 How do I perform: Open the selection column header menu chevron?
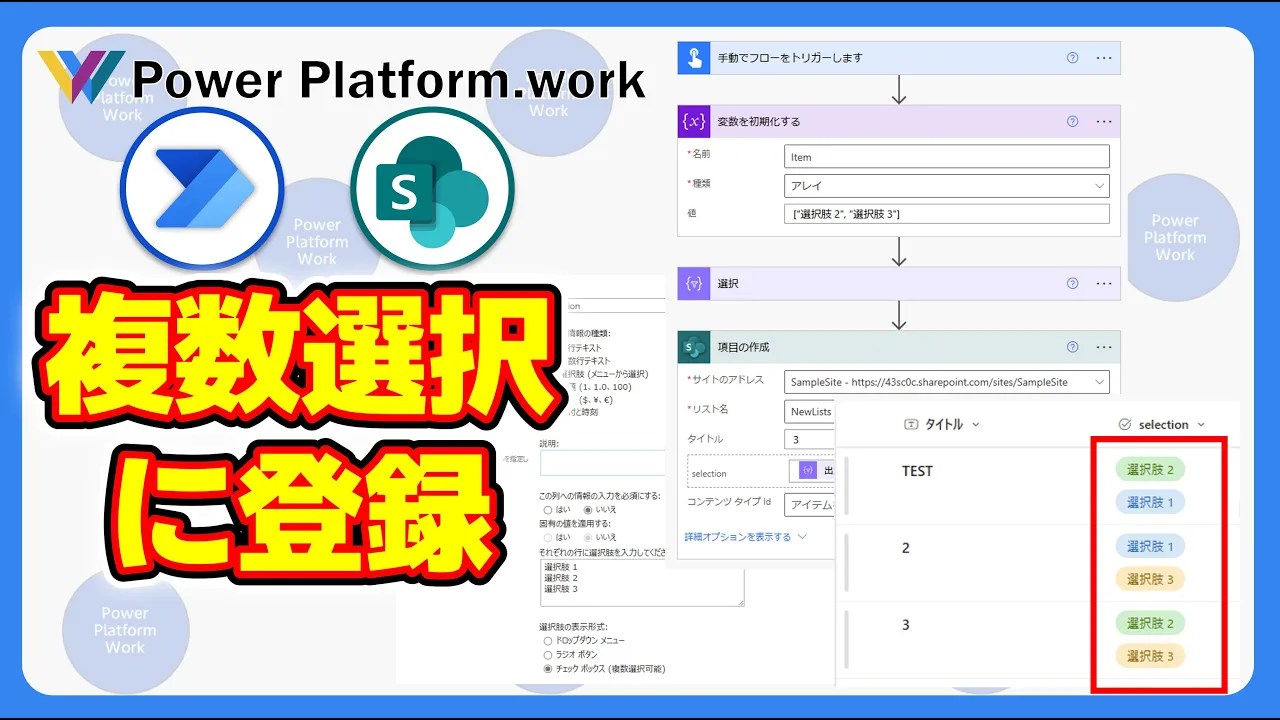click(1201, 424)
